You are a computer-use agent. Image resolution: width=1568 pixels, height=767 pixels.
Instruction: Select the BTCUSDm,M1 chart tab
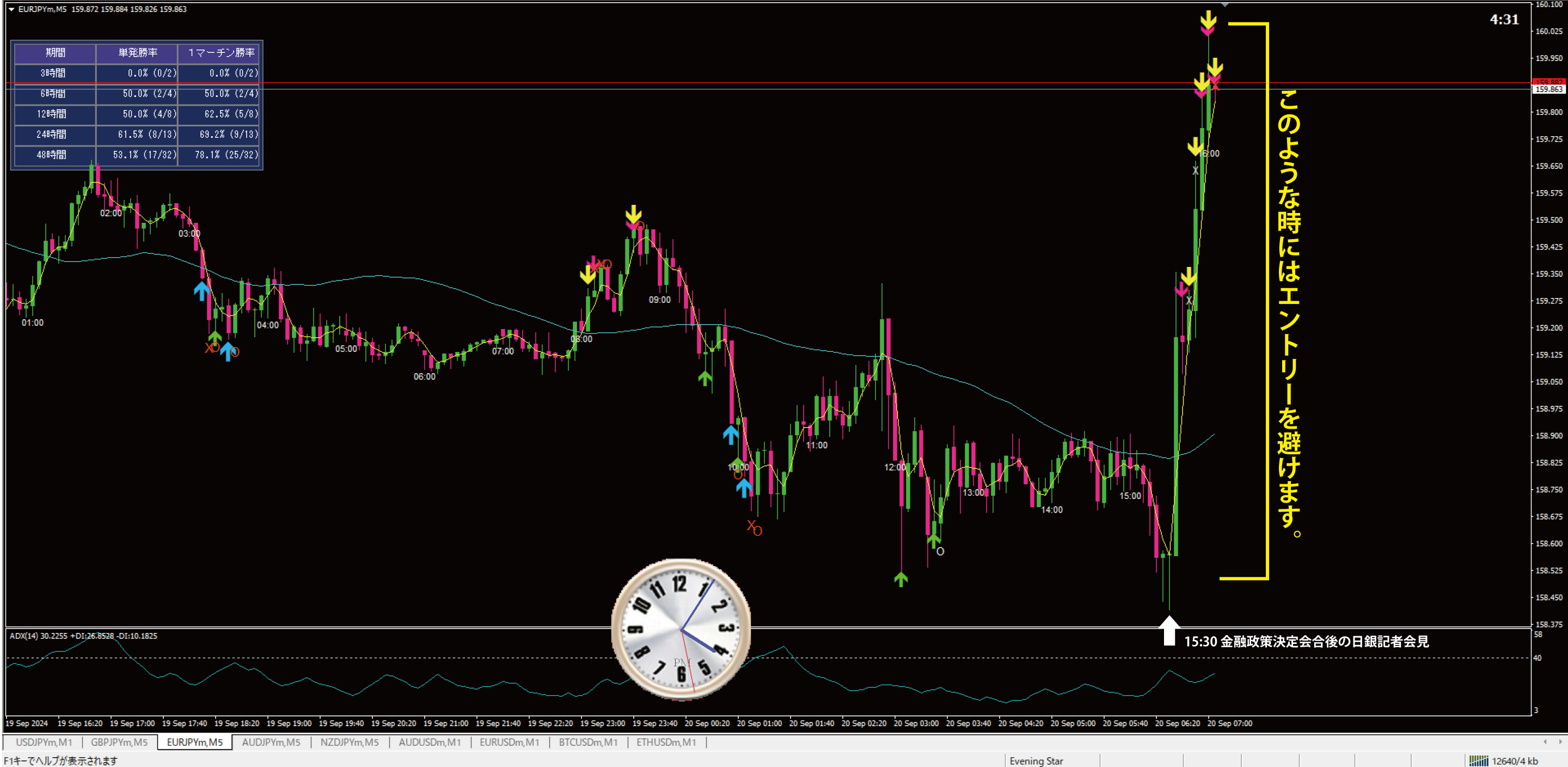588,742
